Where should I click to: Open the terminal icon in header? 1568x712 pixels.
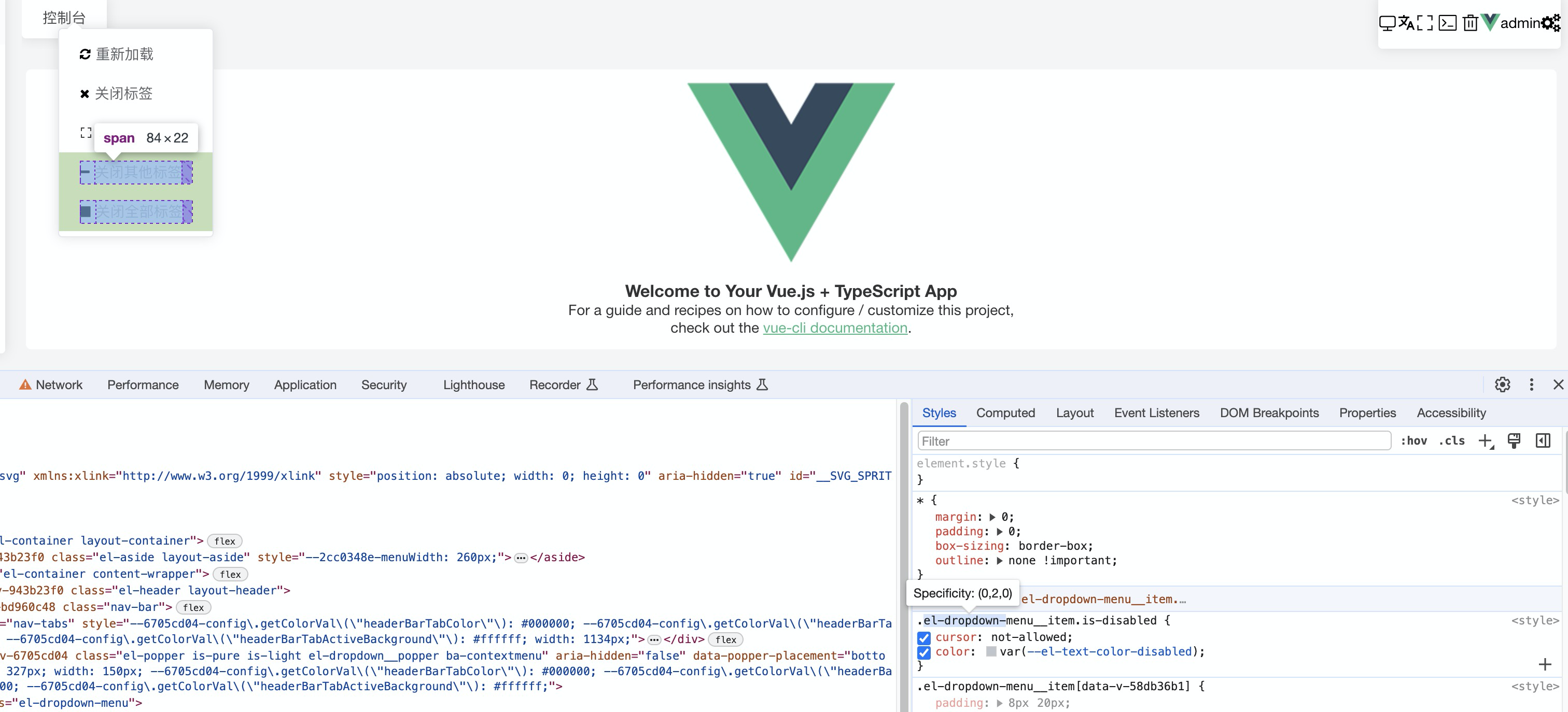pos(1448,23)
